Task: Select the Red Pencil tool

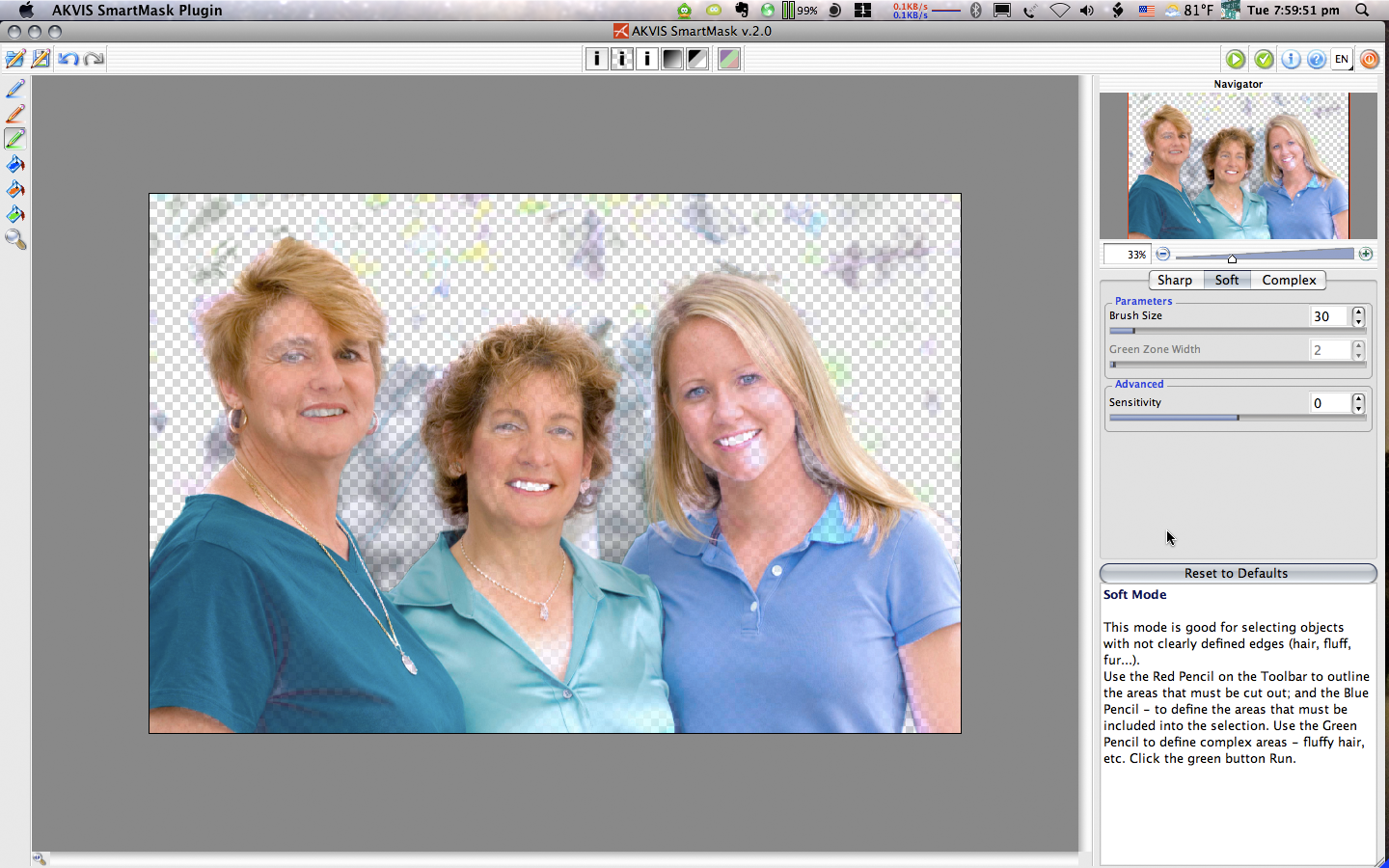Action: pyautogui.click(x=15, y=114)
